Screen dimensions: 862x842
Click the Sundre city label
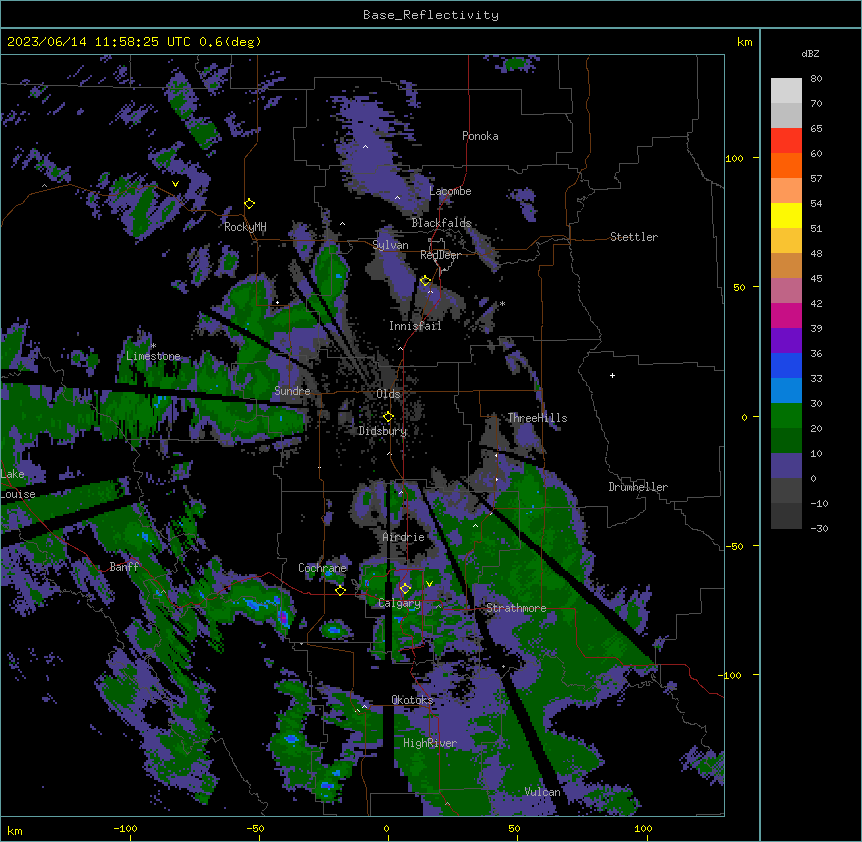coord(292,391)
